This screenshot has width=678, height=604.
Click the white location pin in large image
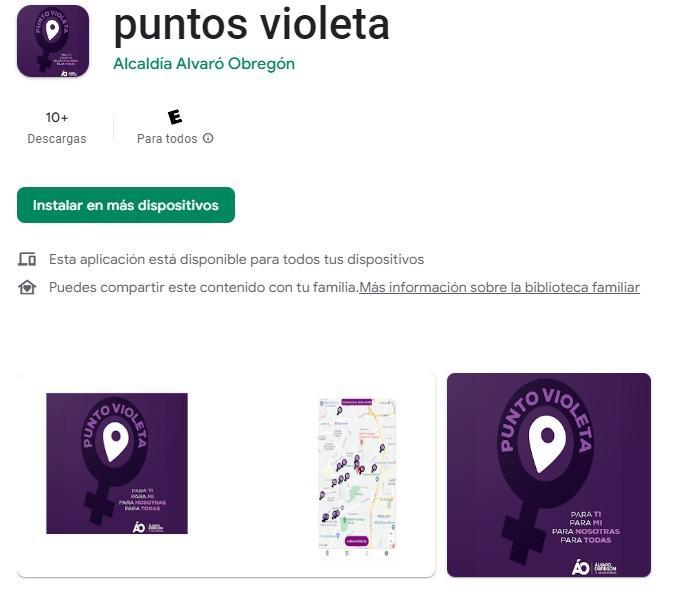(547, 444)
